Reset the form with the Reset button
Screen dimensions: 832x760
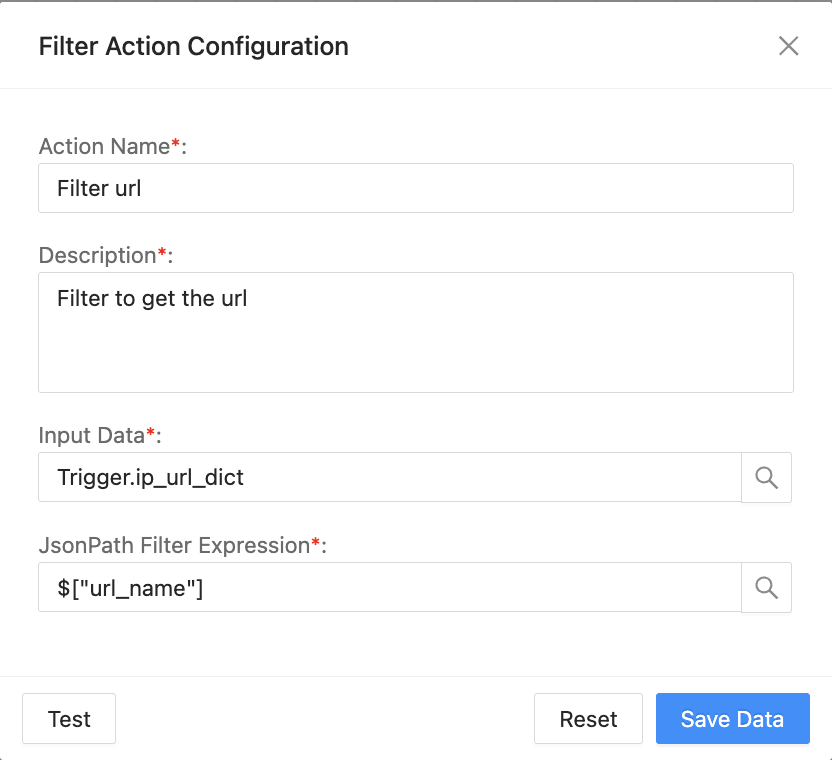pos(588,719)
